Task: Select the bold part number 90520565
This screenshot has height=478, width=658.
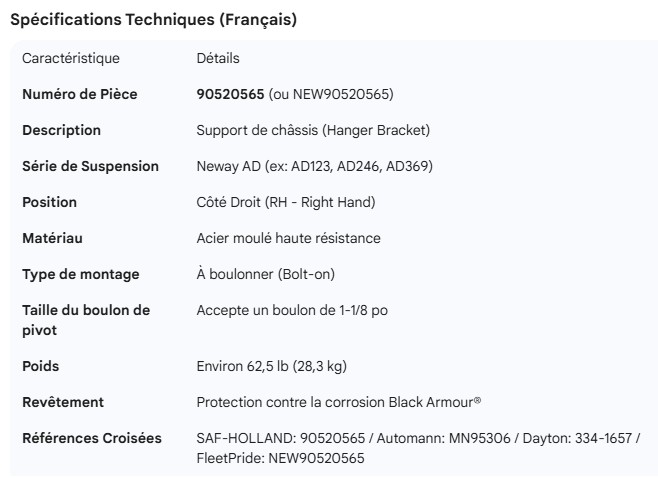Action: [230, 94]
